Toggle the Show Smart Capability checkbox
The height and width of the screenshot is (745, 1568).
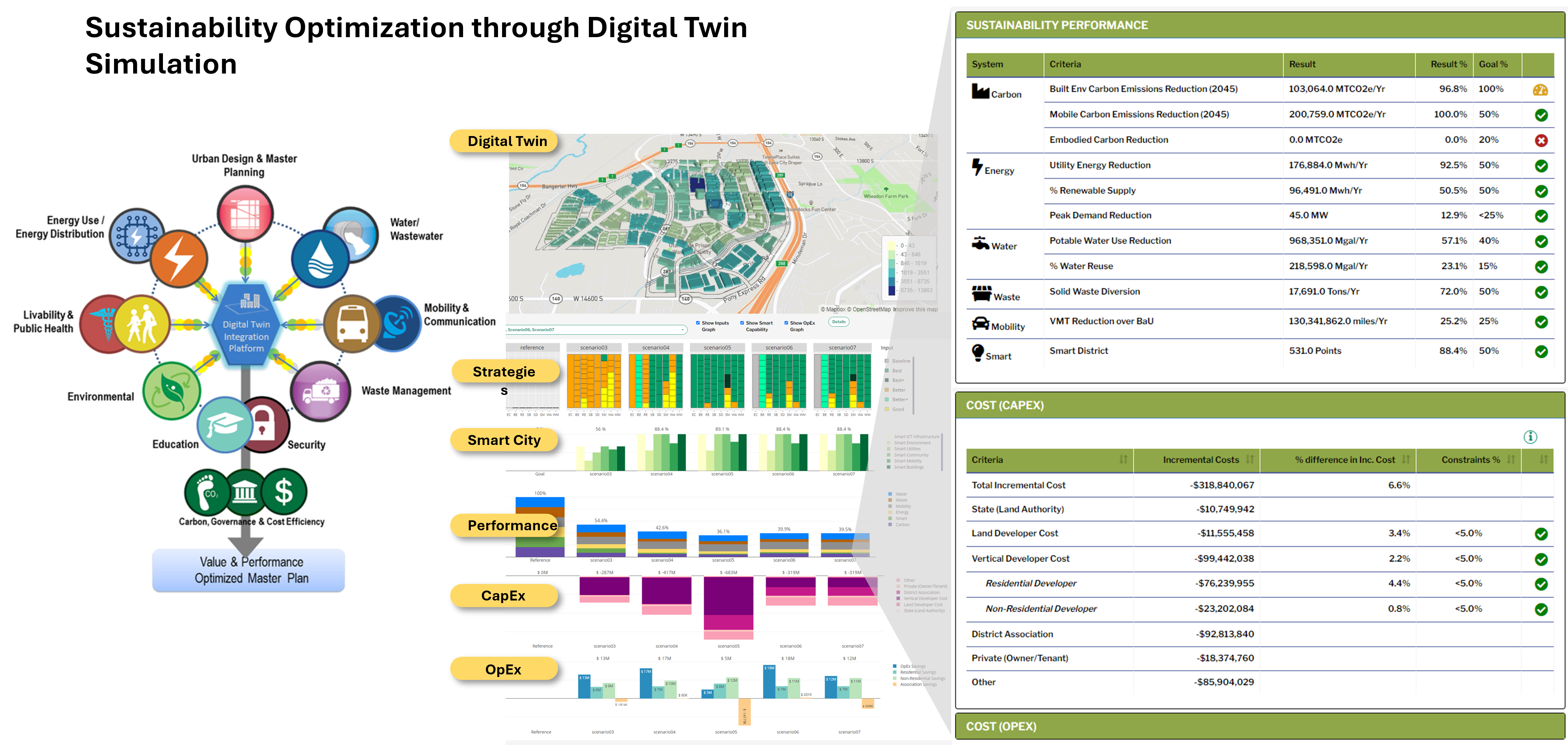pos(742,323)
